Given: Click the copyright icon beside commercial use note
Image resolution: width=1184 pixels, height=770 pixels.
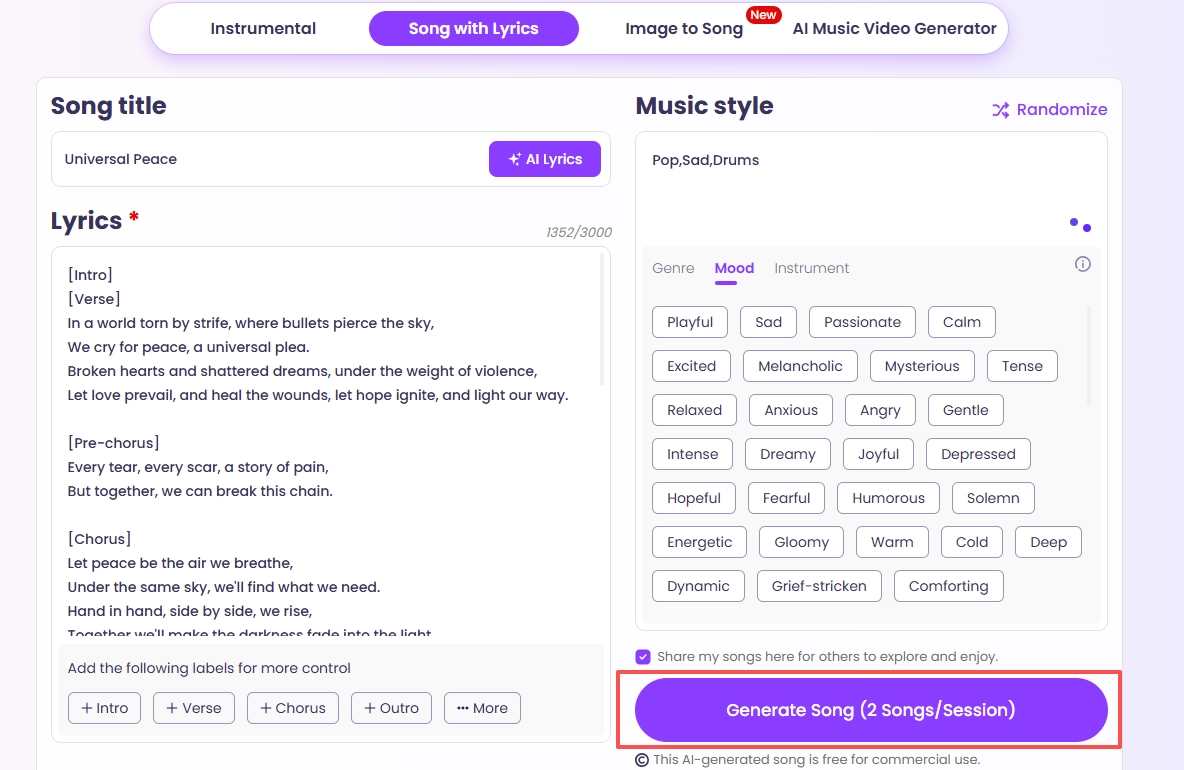Looking at the screenshot, I should (x=641, y=760).
